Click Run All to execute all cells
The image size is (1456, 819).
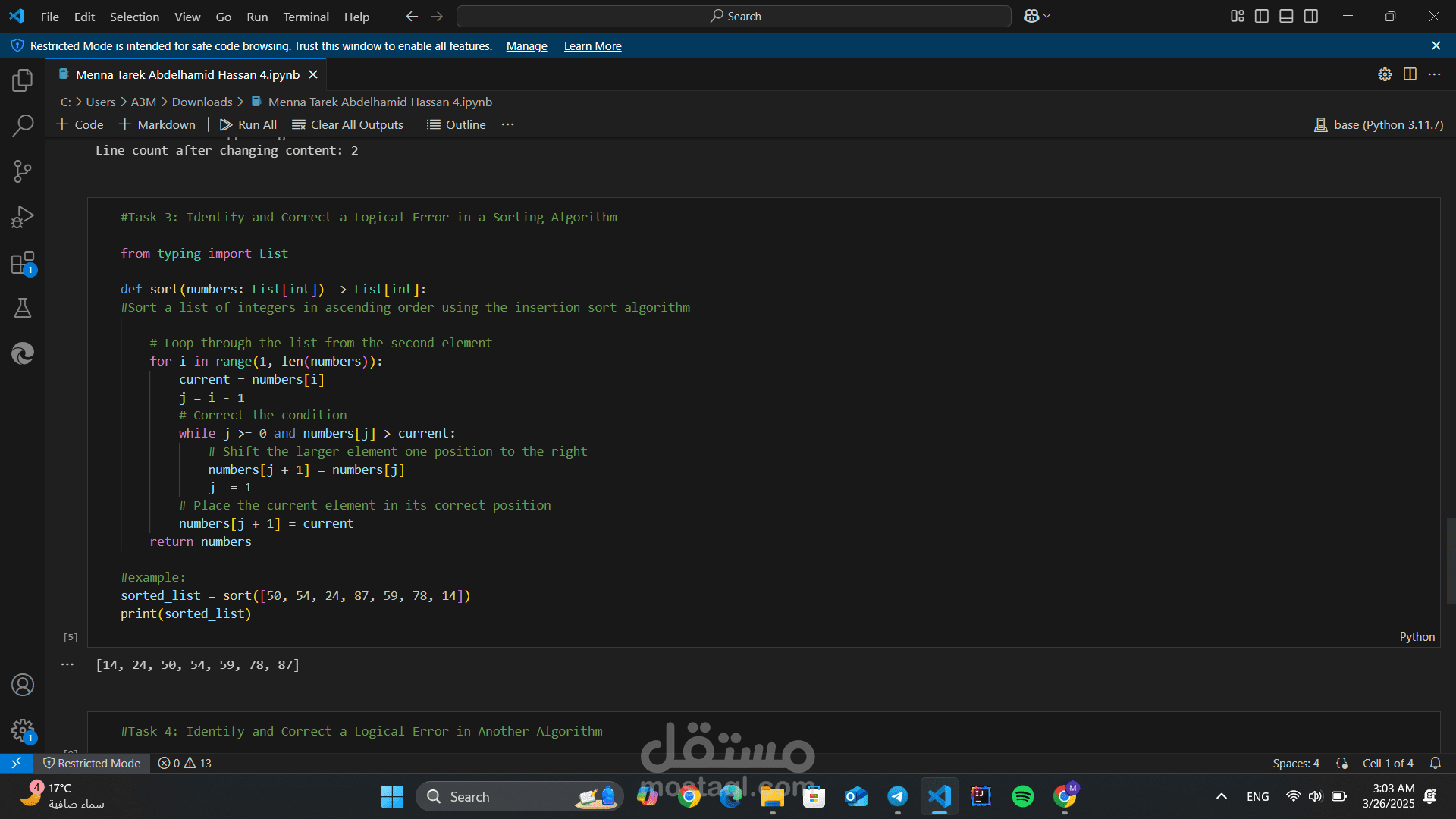[248, 124]
